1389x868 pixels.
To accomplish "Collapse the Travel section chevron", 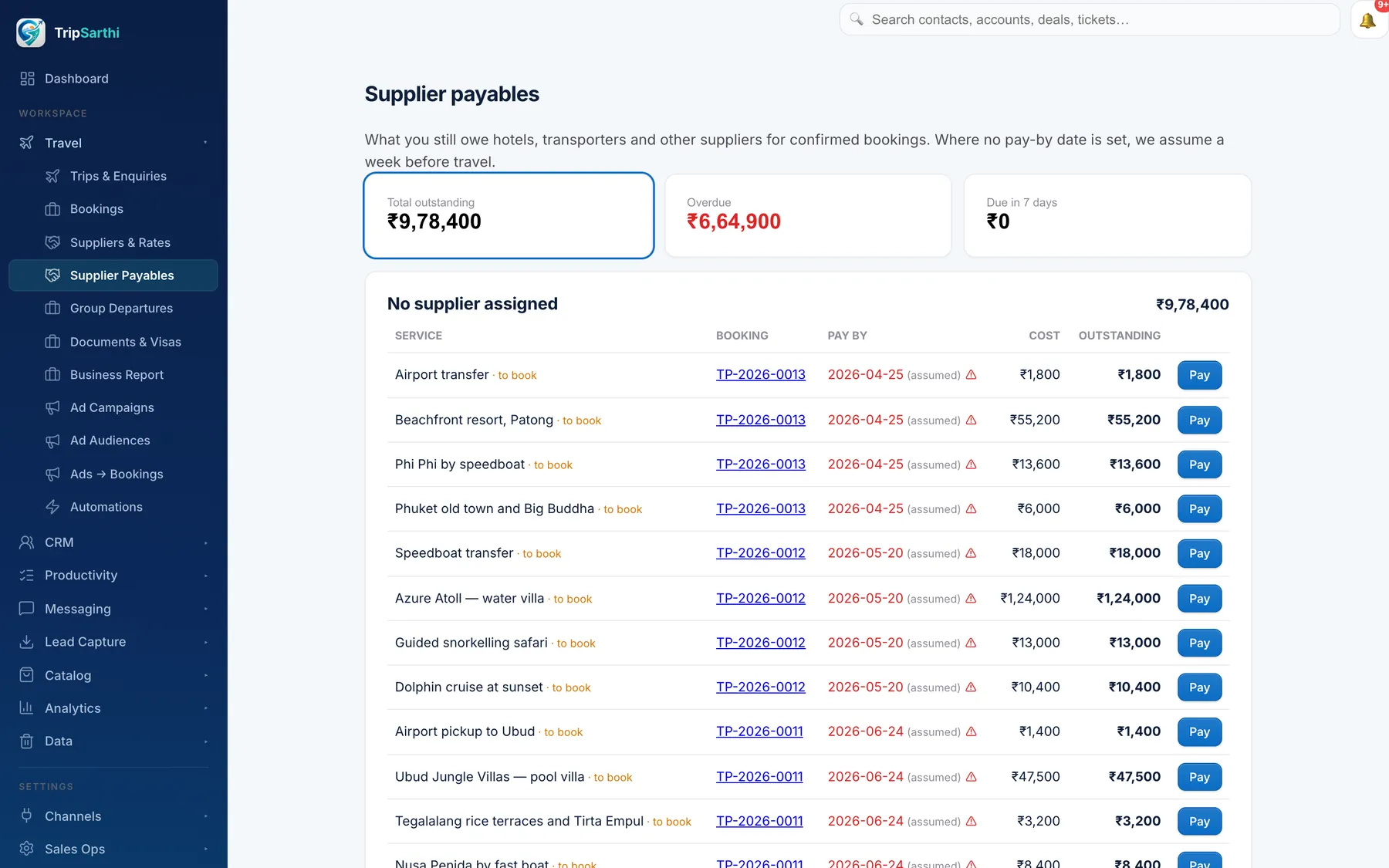I will coord(205,143).
